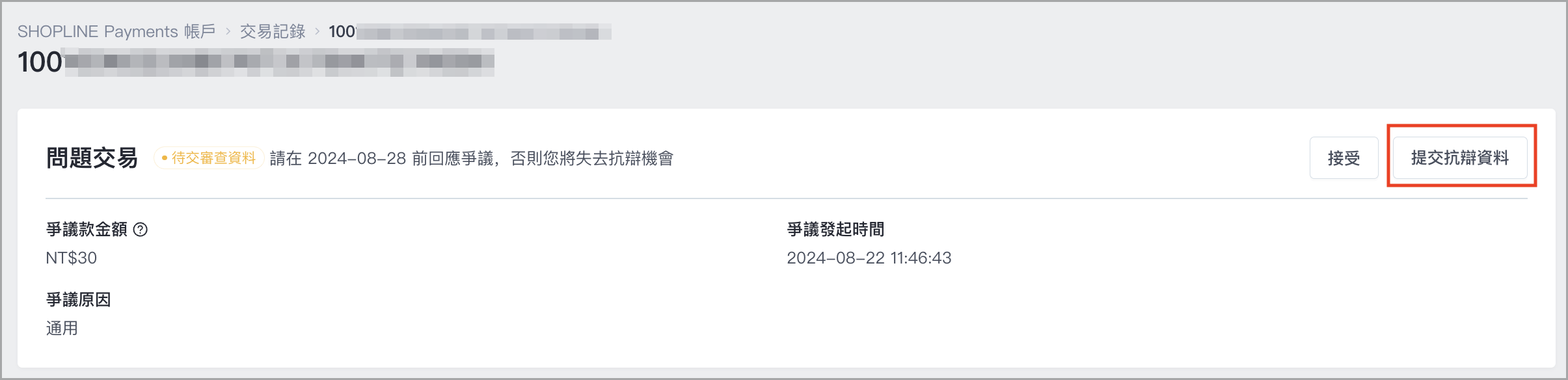Click the 爭議款金額 label
The image size is (1568, 380).
point(87,230)
